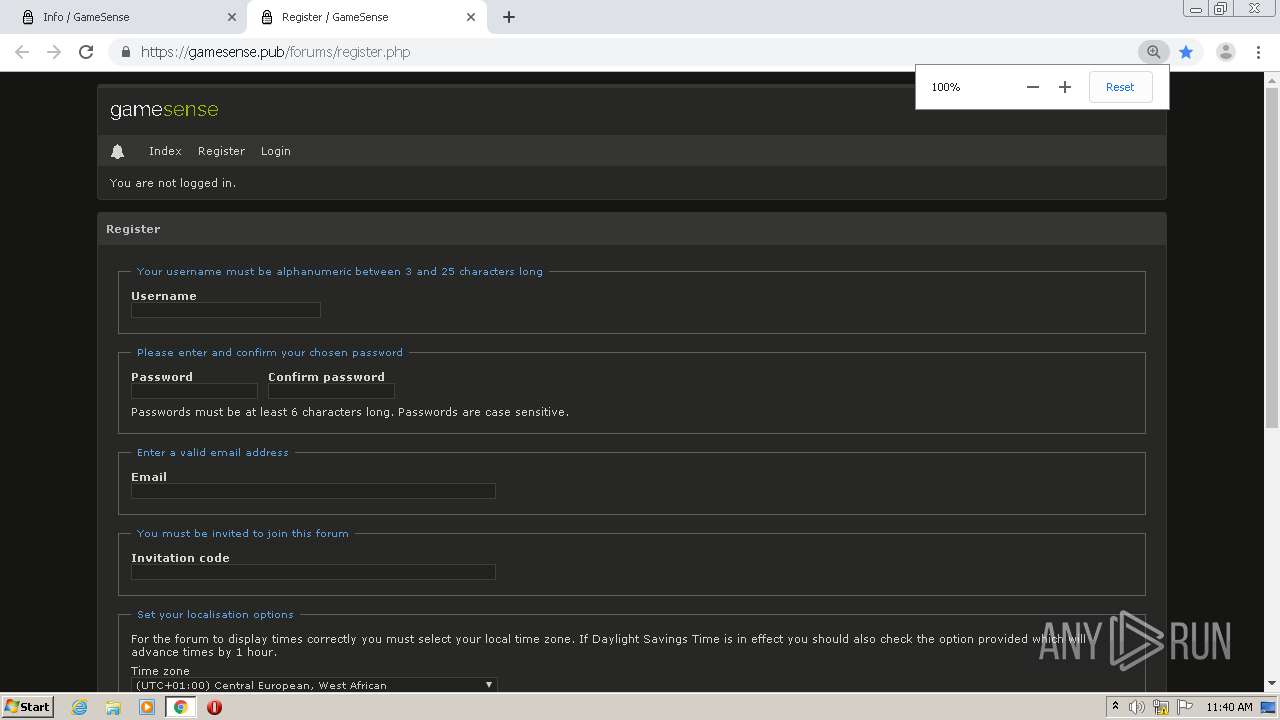Open the action center flag icon
This screenshot has width=1280, height=720.
click(1184, 707)
